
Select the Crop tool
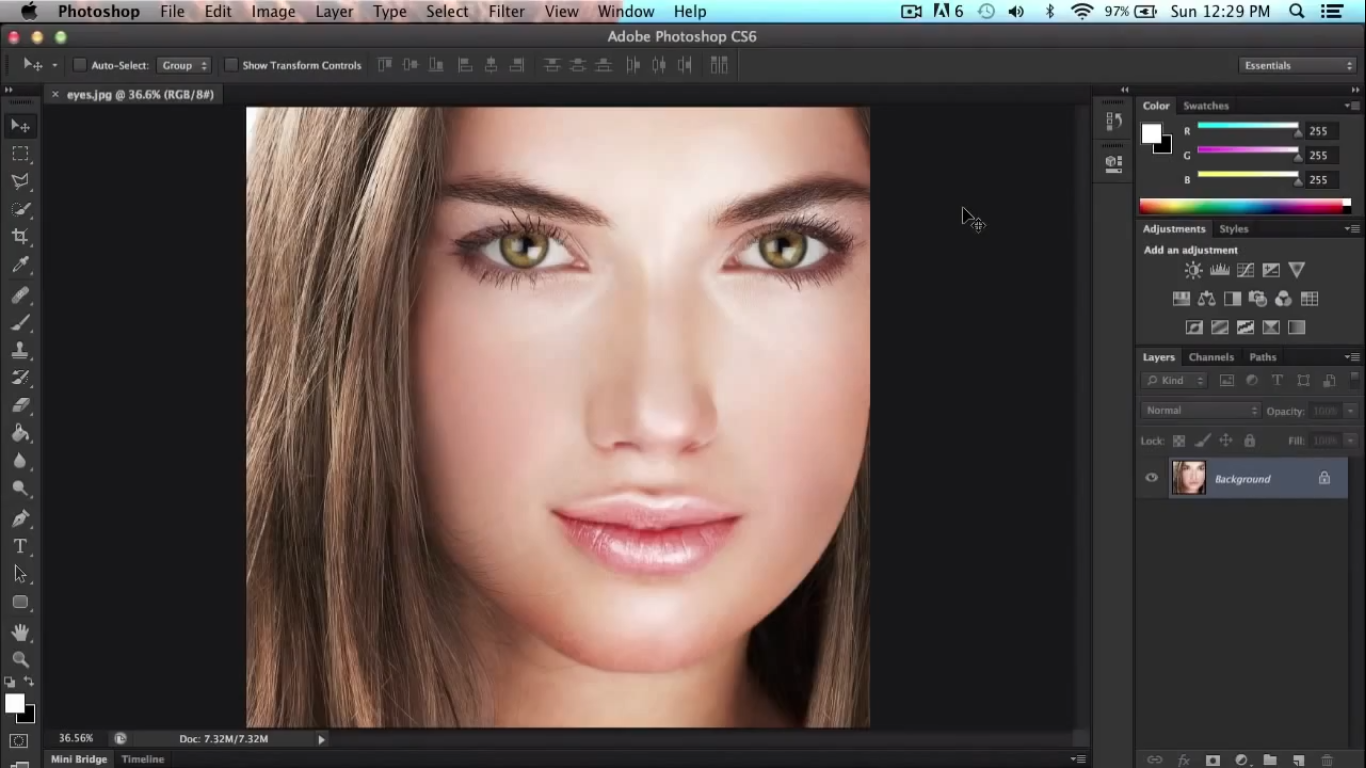tap(20, 237)
